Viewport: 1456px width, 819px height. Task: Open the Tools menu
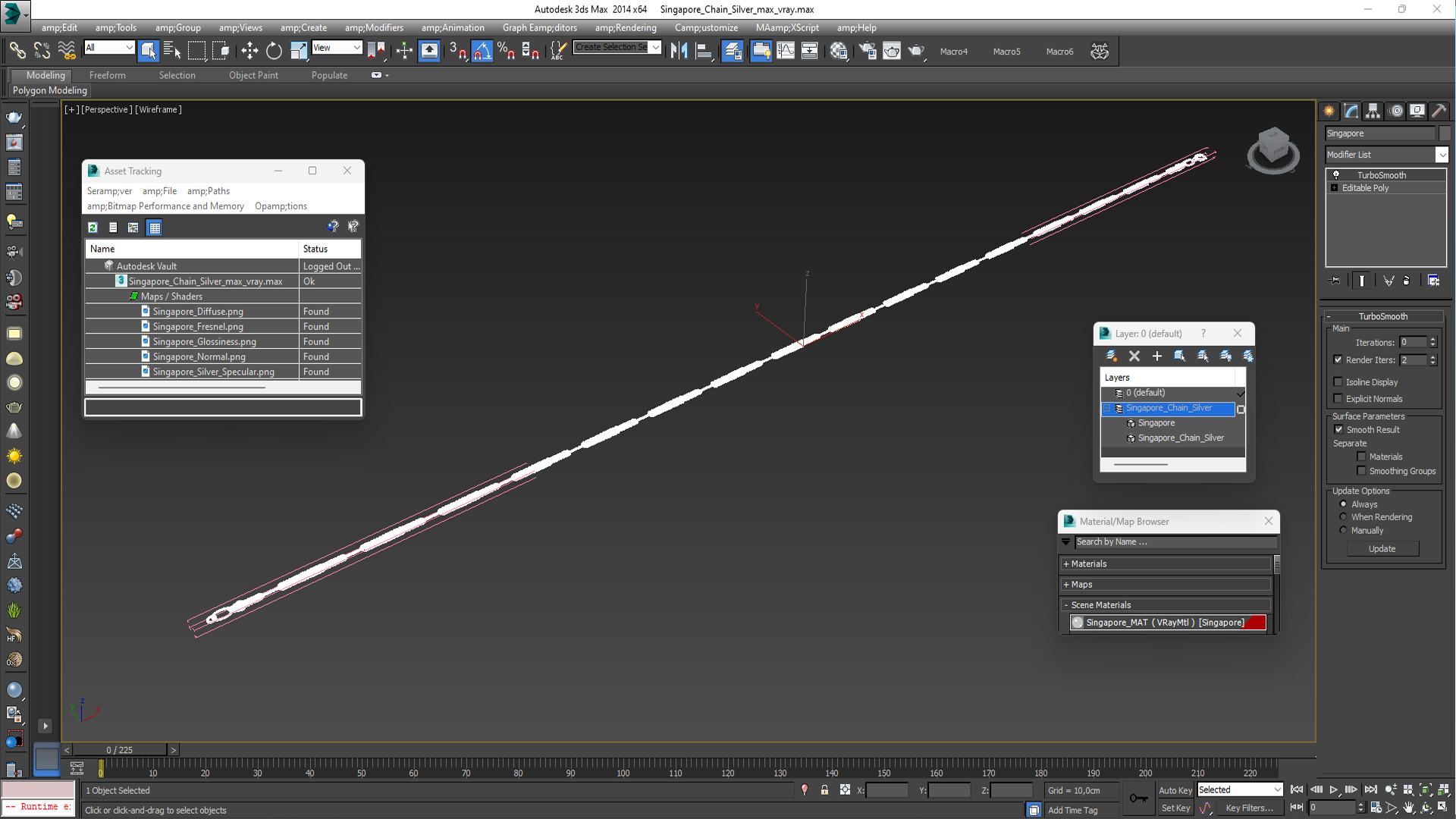(116, 28)
